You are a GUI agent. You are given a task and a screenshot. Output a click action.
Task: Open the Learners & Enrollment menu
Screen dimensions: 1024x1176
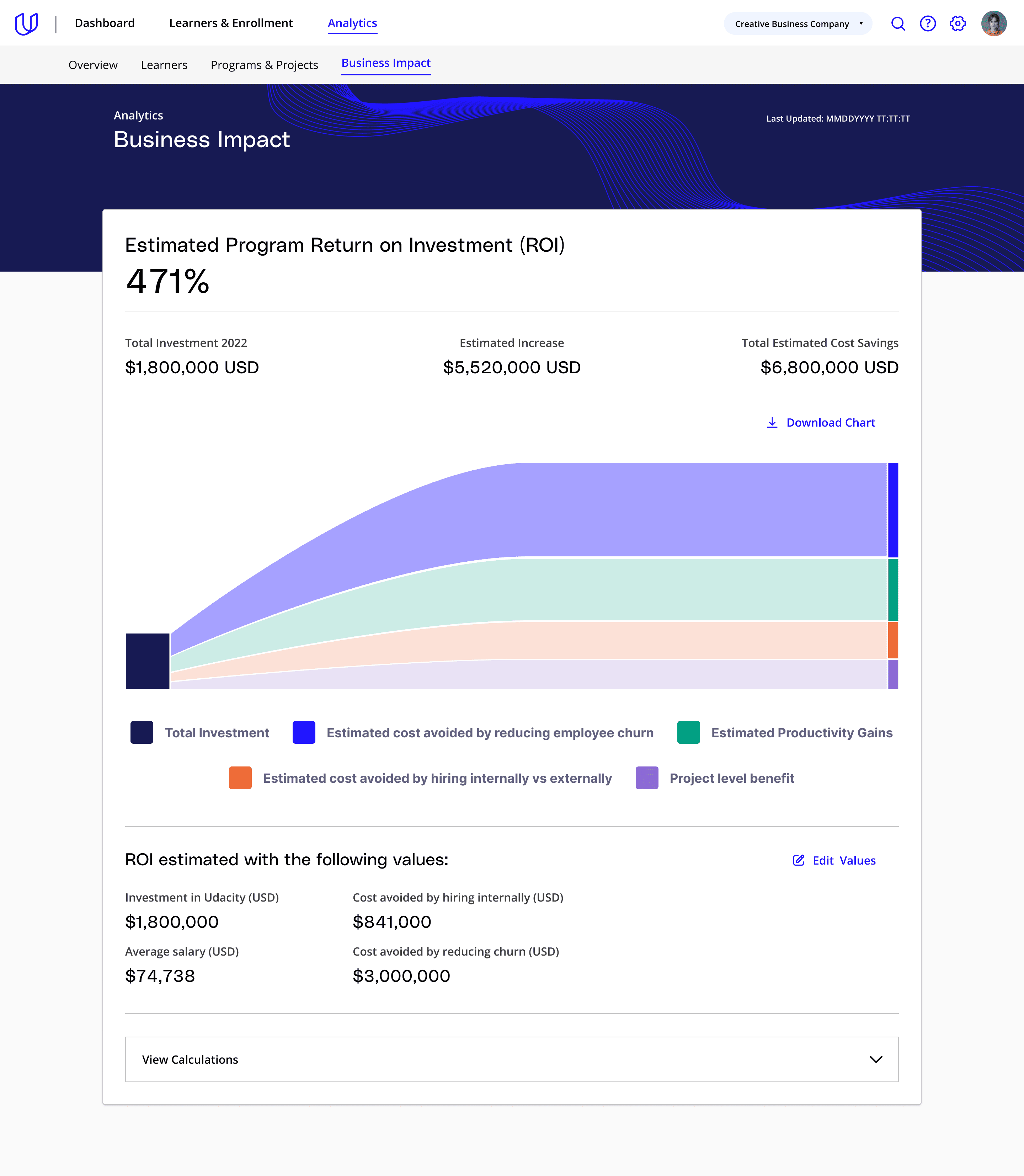coord(231,23)
